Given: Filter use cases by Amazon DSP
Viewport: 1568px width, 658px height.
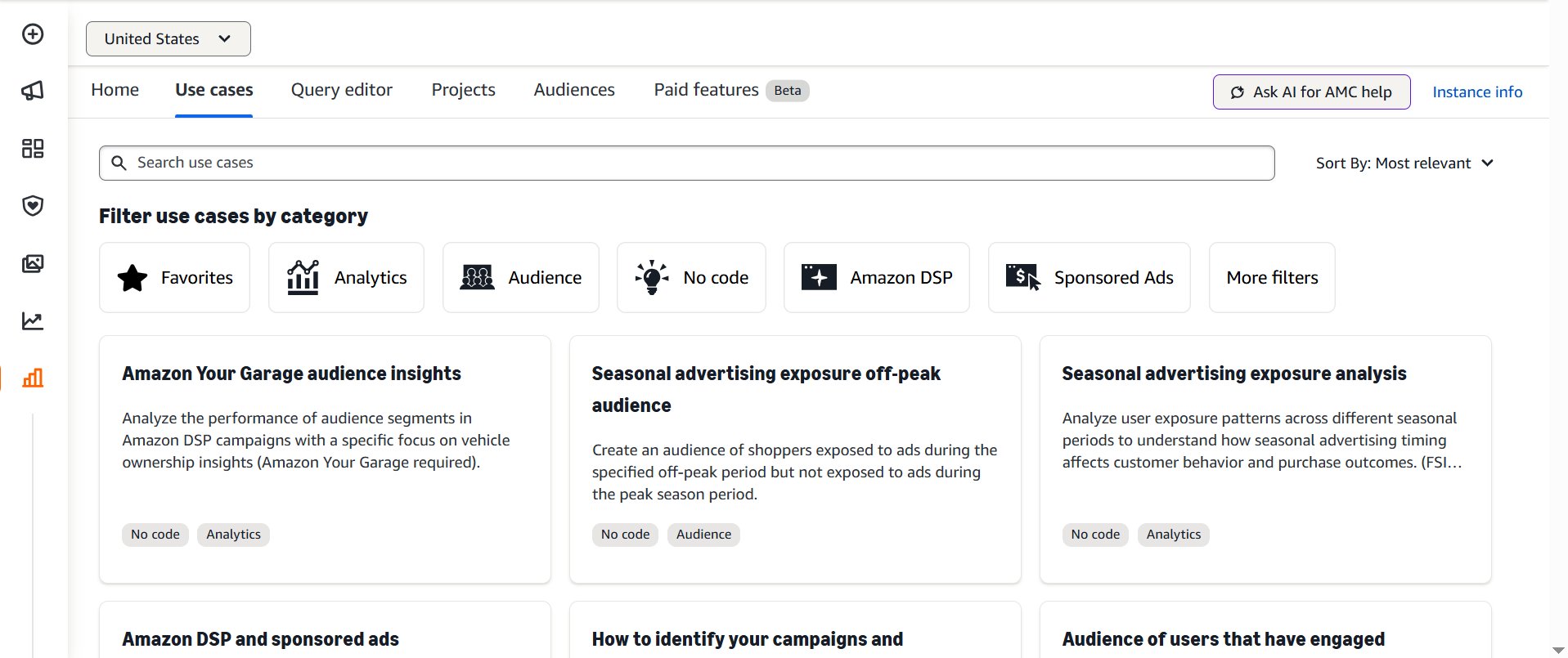Looking at the screenshot, I should tap(876, 277).
